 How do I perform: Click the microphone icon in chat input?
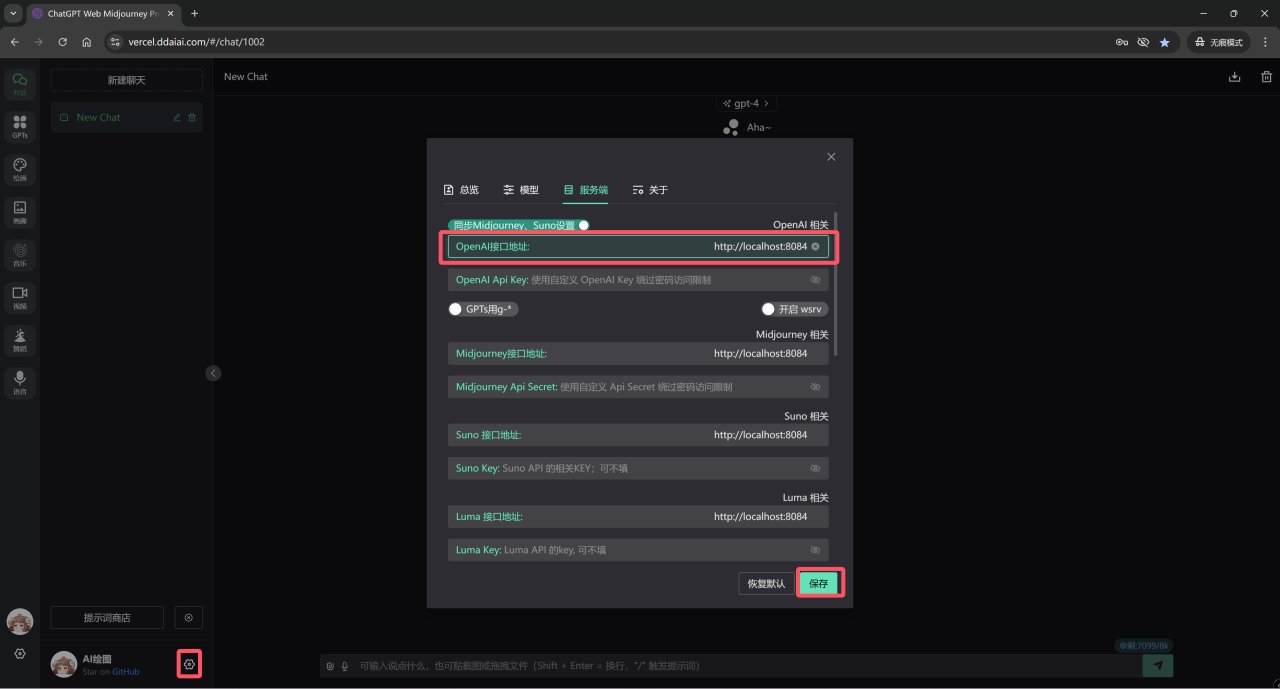click(345, 666)
